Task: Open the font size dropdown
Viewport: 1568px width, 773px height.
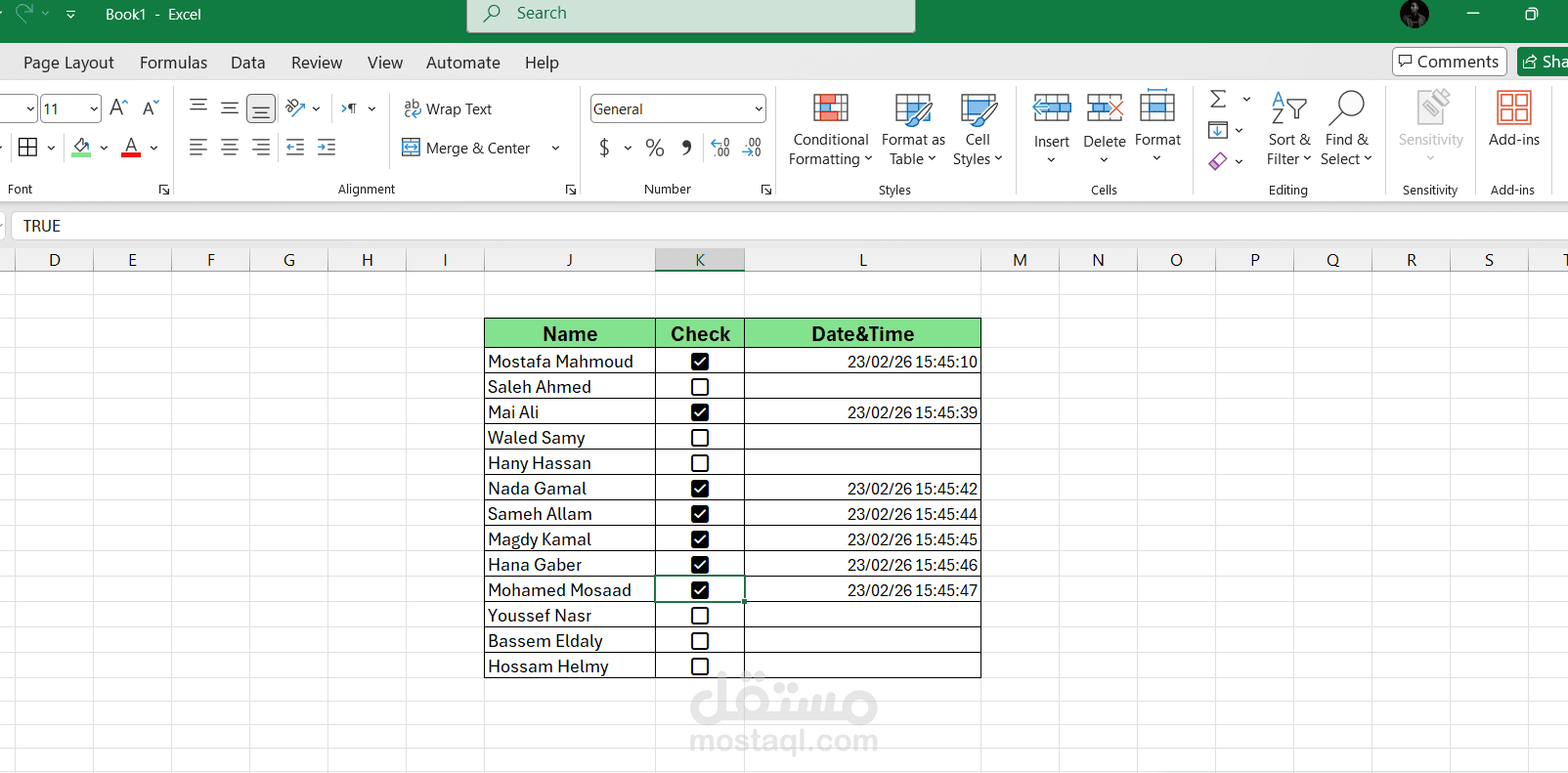Action: [94, 108]
